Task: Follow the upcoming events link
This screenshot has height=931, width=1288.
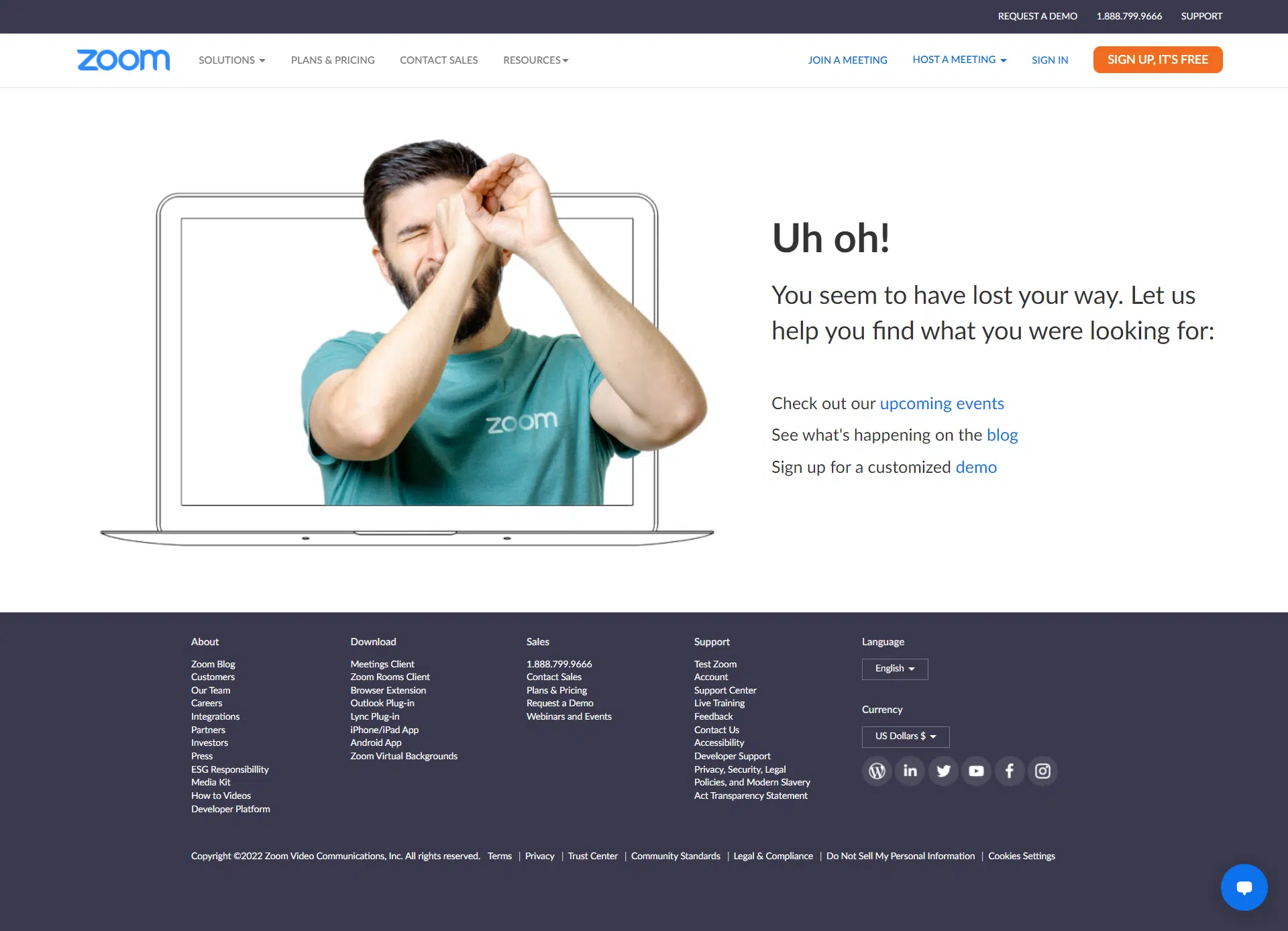Action: (942, 403)
